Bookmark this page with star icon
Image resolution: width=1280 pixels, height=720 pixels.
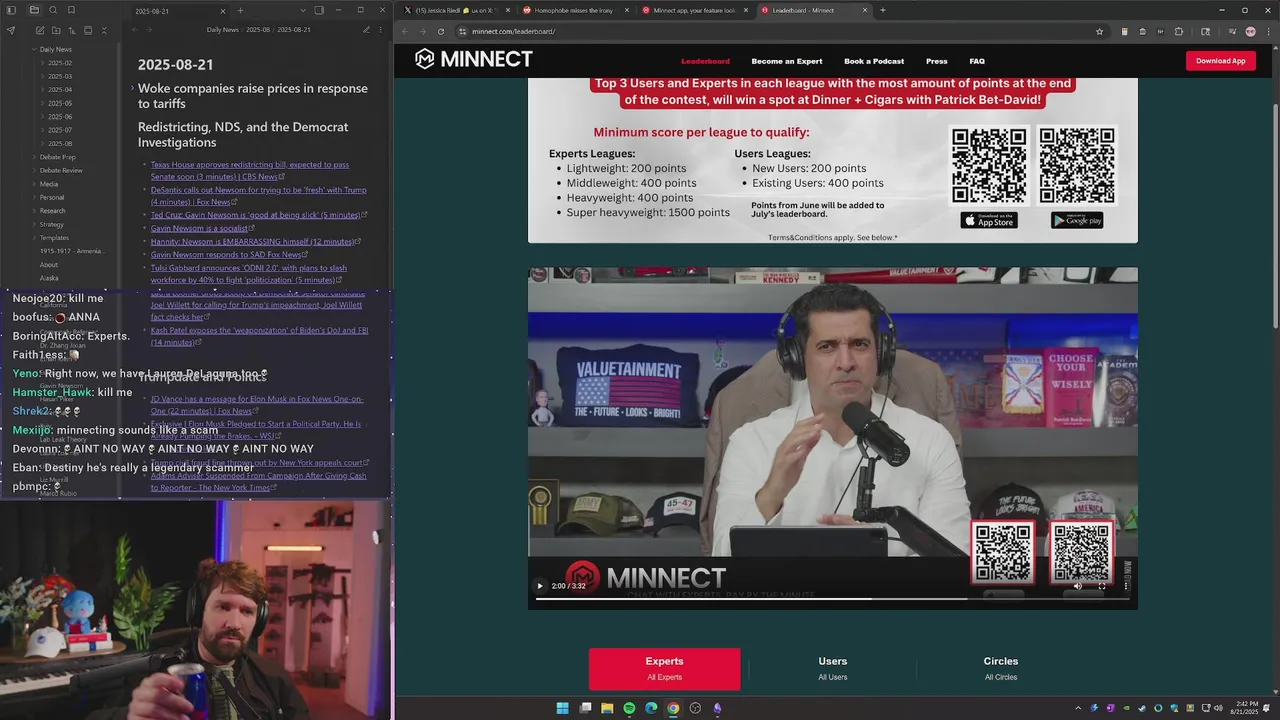(1099, 31)
